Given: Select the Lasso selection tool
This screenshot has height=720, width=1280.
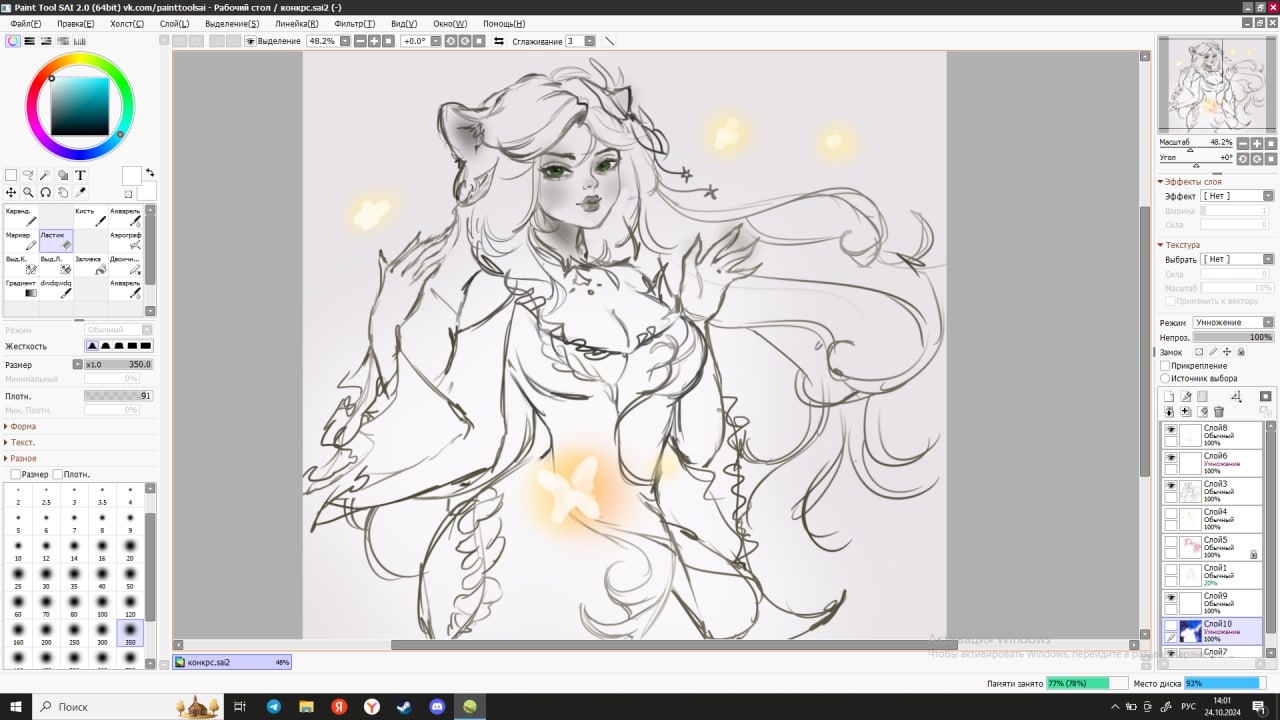Looking at the screenshot, I should pyautogui.click(x=28, y=175).
